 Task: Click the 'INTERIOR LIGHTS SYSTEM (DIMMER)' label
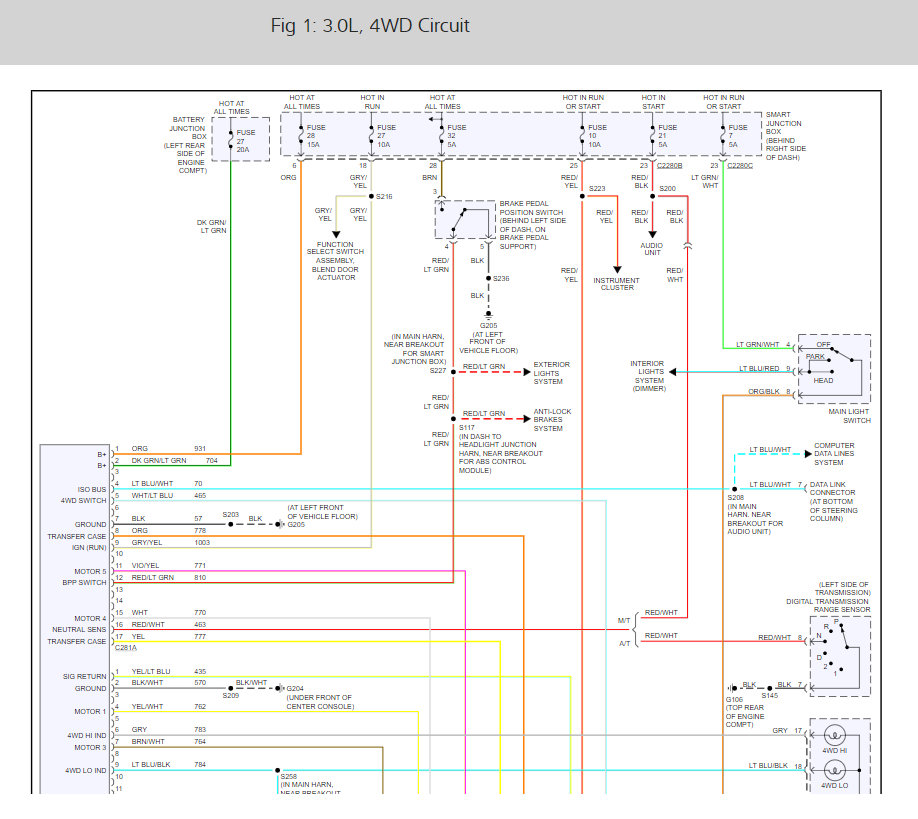click(x=648, y=376)
